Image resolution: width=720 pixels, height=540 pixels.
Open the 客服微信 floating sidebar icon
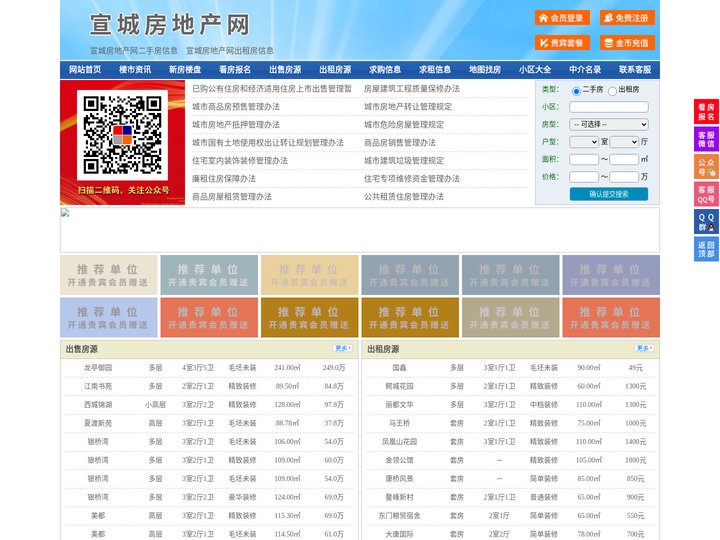(706, 139)
